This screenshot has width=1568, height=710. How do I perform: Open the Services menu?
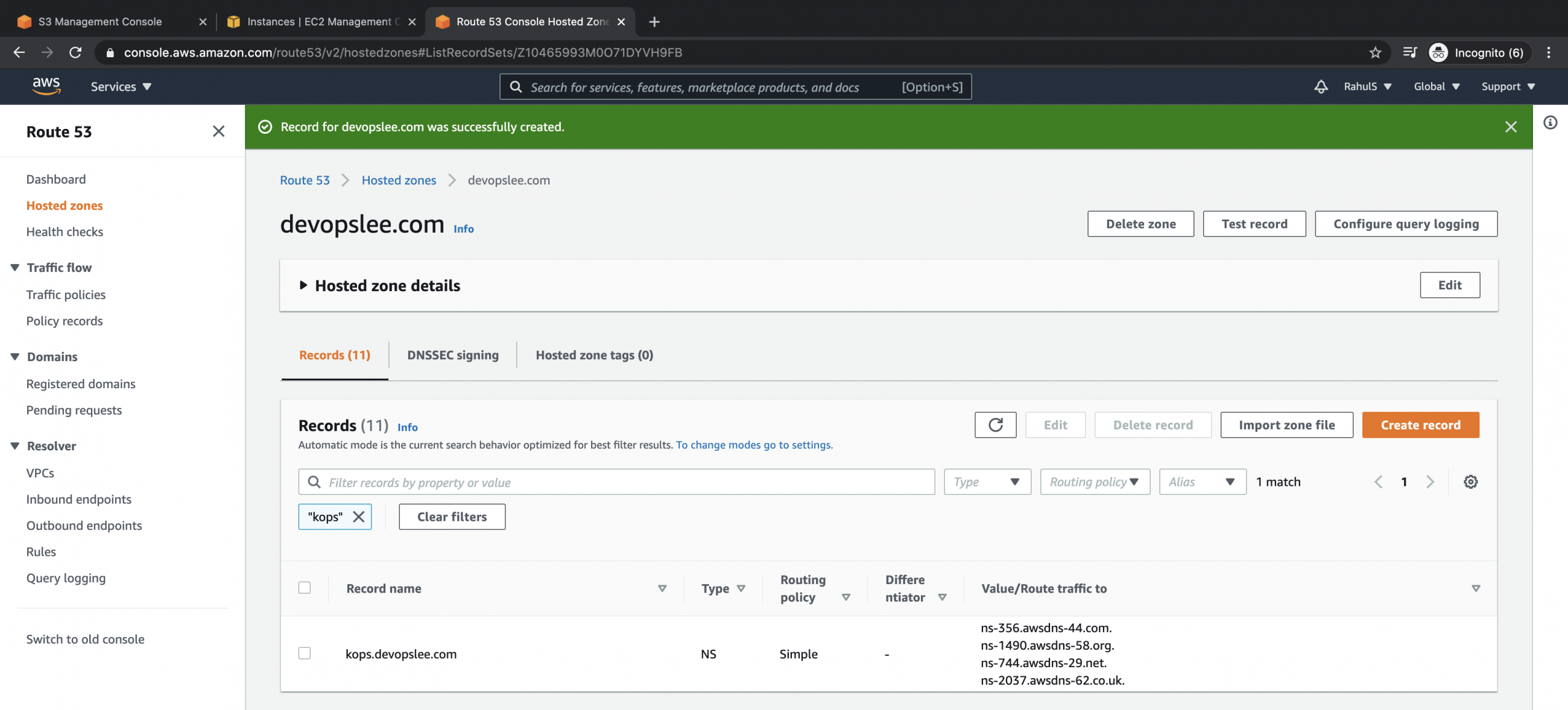[121, 86]
